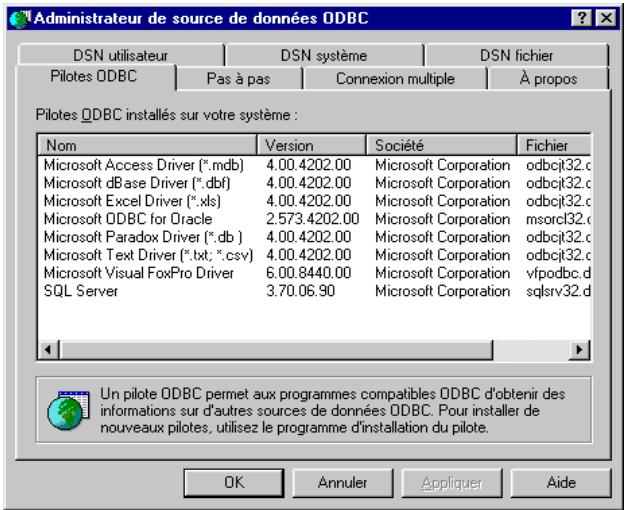Open the À propos tab
Image resolution: width=626 pixels, height=510 pixels.
click(x=549, y=79)
